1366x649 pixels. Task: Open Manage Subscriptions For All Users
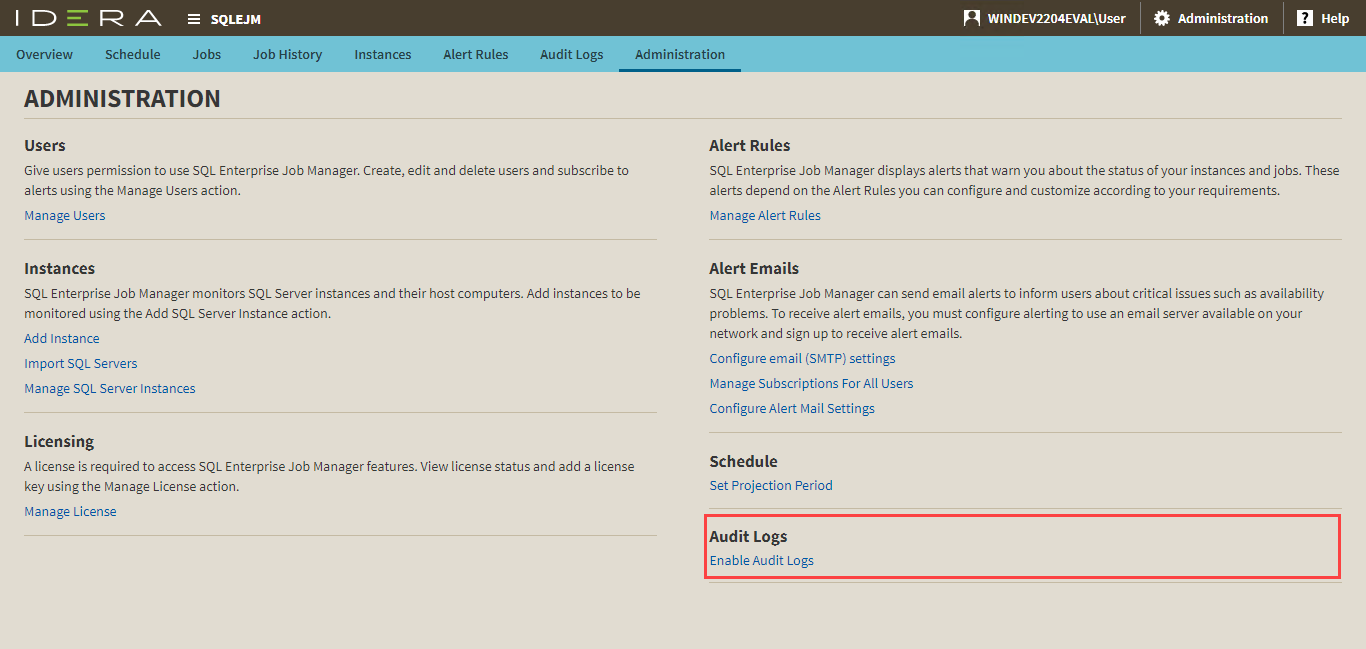point(811,383)
